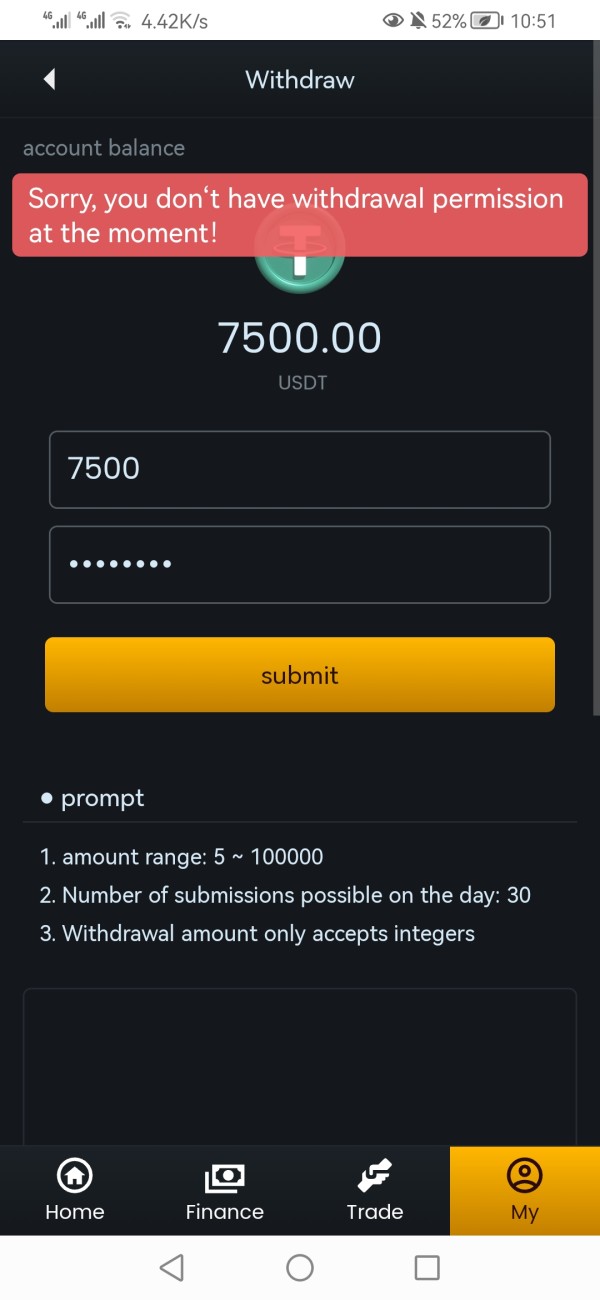
Task: Focus the withdrawal amount field showing 7500
Action: [x=300, y=469]
